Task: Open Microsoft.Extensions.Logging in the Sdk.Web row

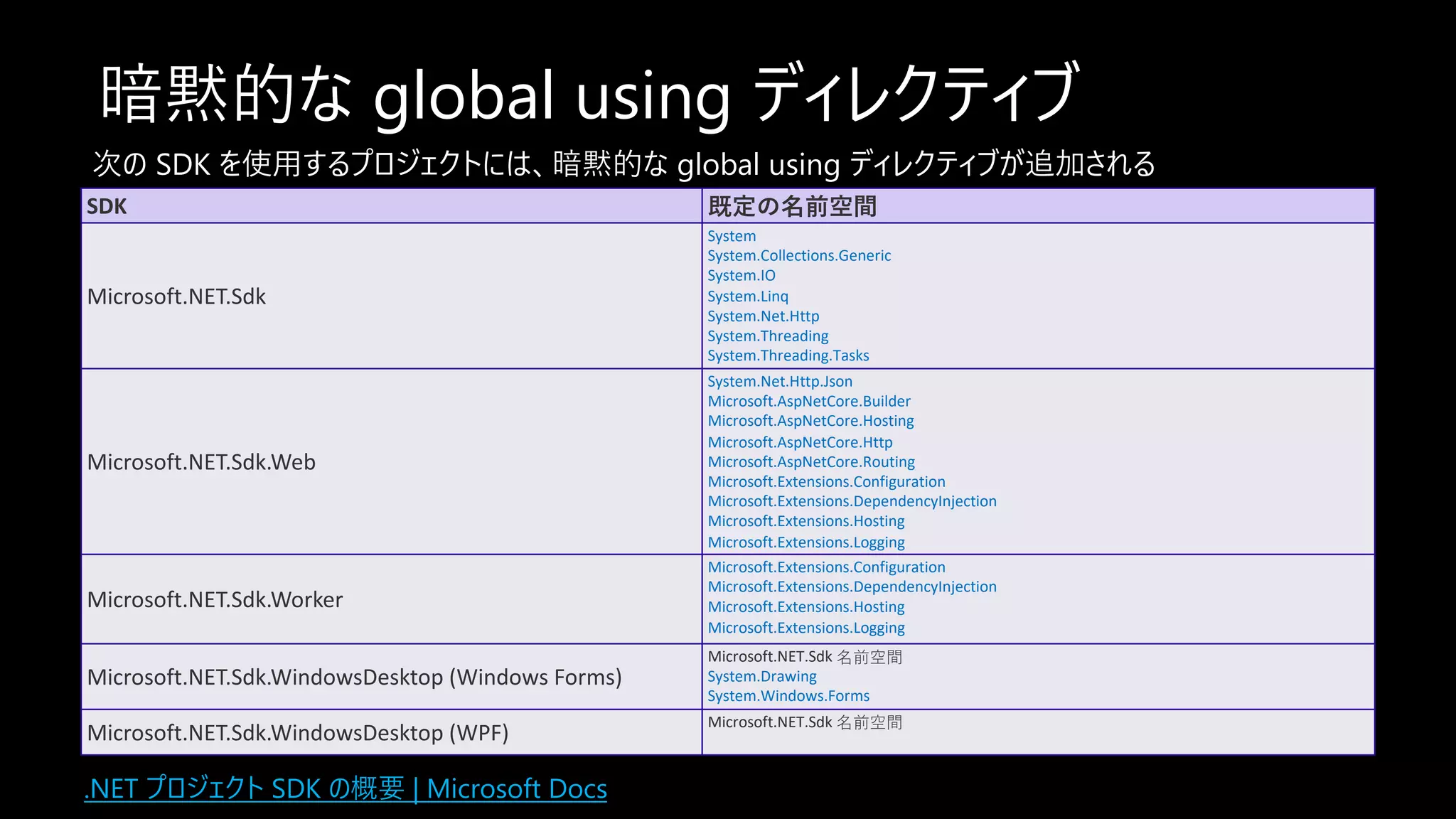Action: point(806,542)
